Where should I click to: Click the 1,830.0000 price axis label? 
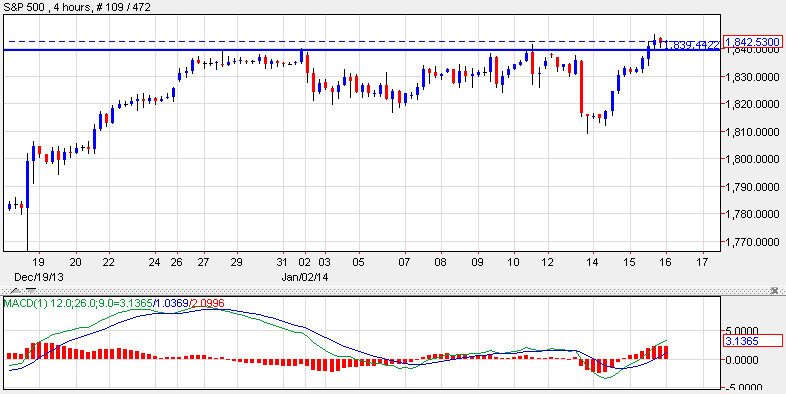(753, 77)
